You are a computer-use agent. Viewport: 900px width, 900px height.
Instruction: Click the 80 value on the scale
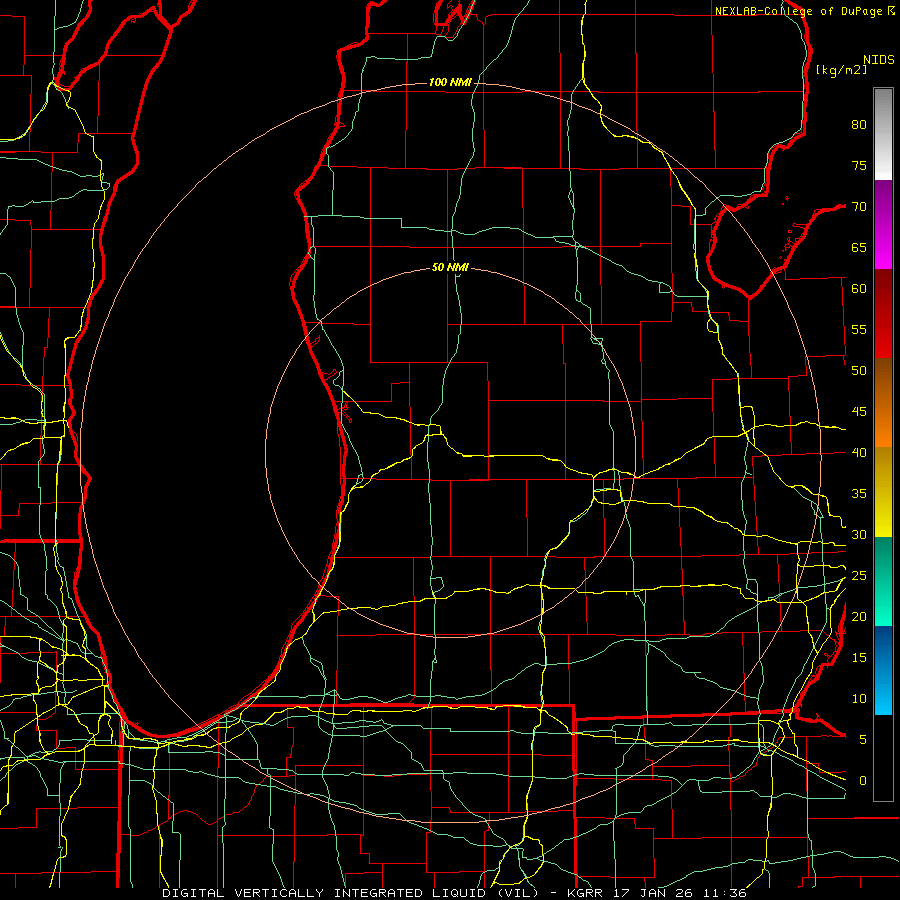(x=859, y=125)
